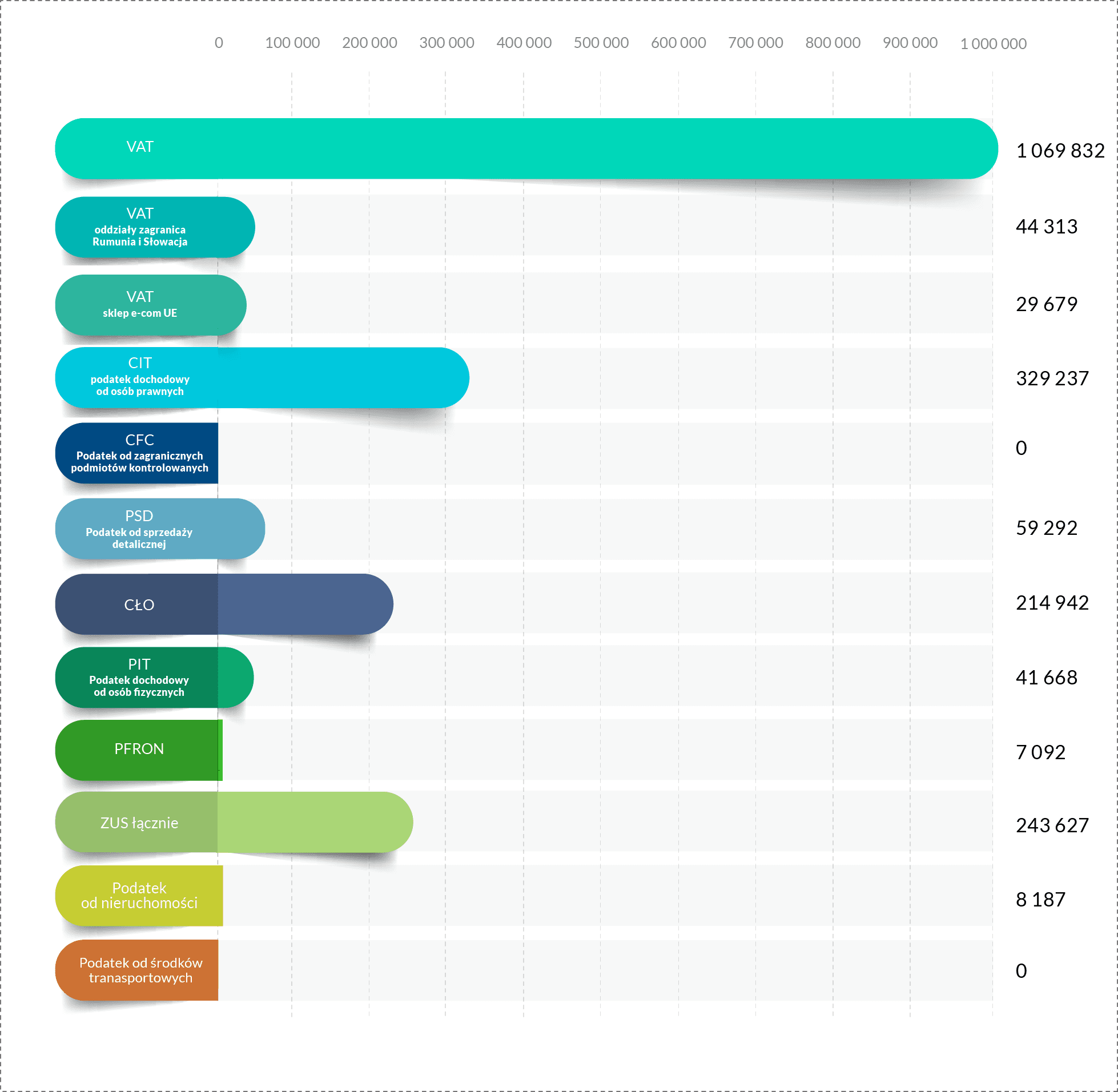Select the CIT podatek dochodowy bar
The height and width of the screenshot is (1092, 1118).
[262, 377]
